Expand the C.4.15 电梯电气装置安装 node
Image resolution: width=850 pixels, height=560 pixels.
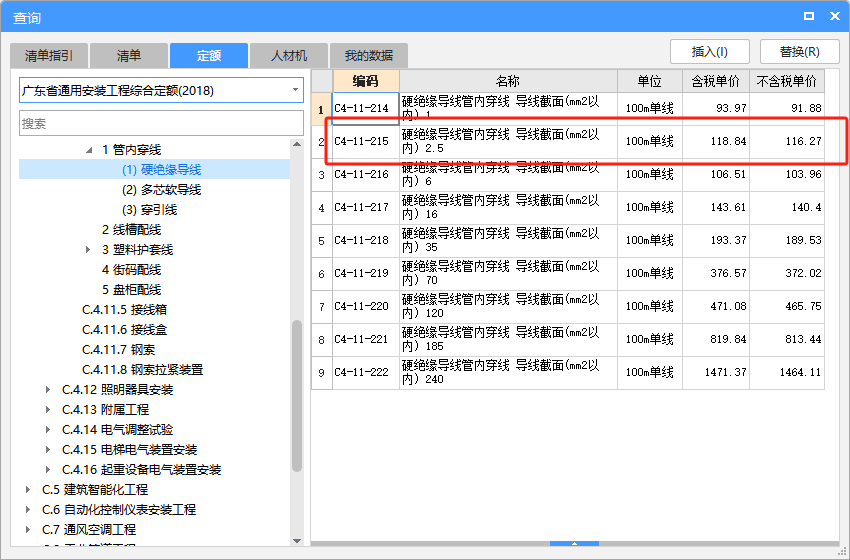click(48, 449)
